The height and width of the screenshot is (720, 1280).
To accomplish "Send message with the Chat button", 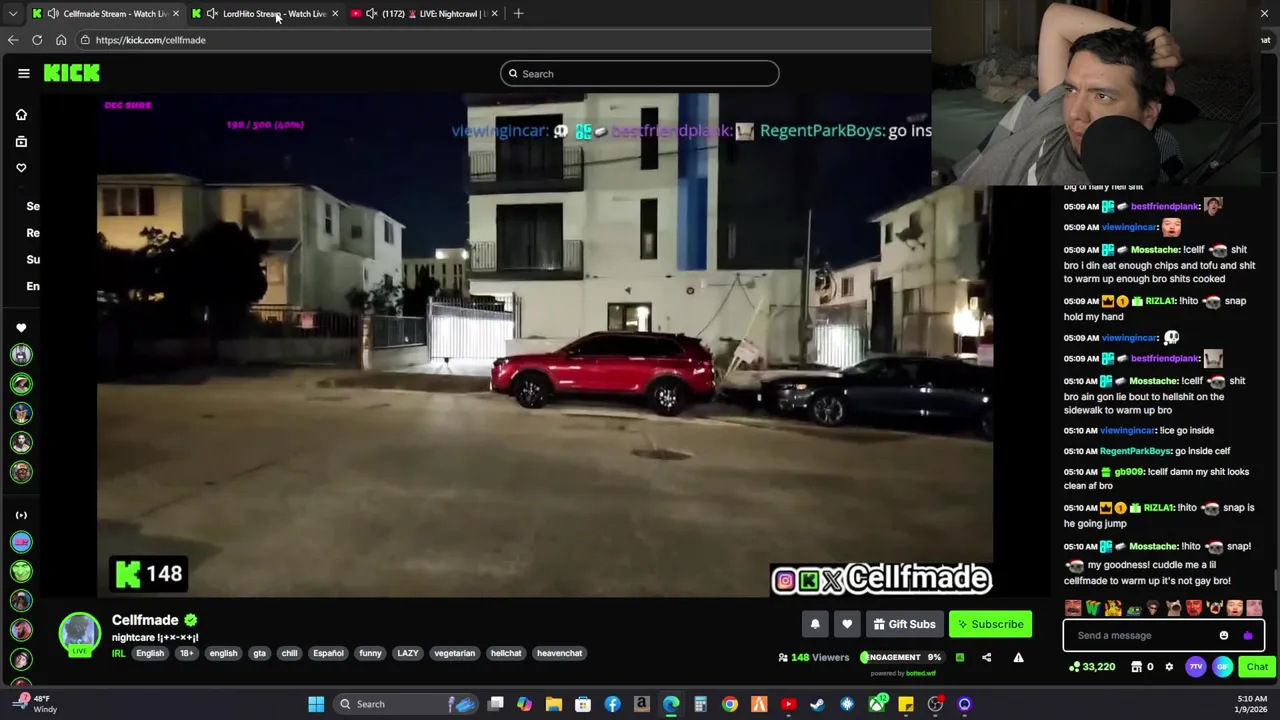I will [x=1257, y=667].
